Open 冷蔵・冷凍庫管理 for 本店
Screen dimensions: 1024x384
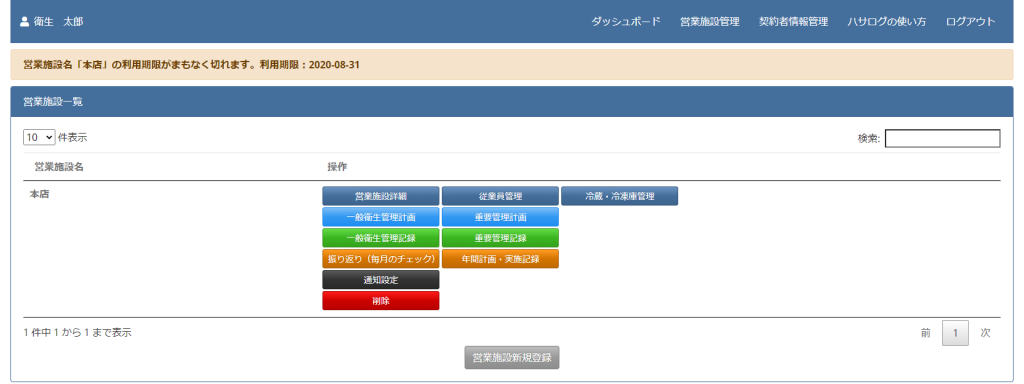(620, 196)
